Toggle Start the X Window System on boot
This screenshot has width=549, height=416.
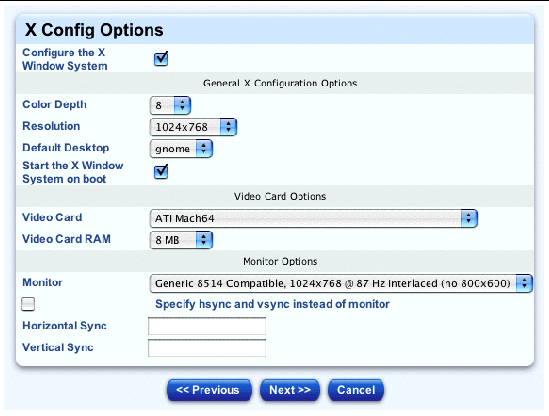[x=161, y=172]
